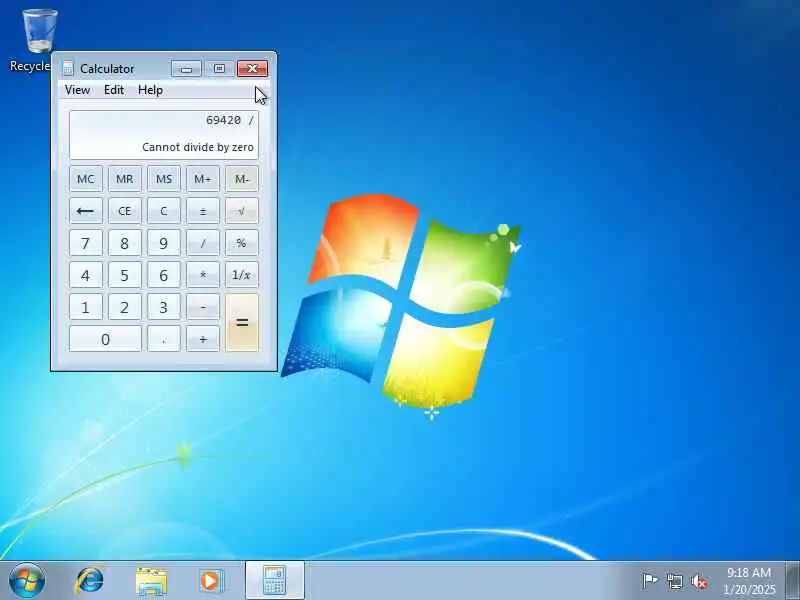
Task: Click the Calculator title bar icon
Action: (68, 68)
